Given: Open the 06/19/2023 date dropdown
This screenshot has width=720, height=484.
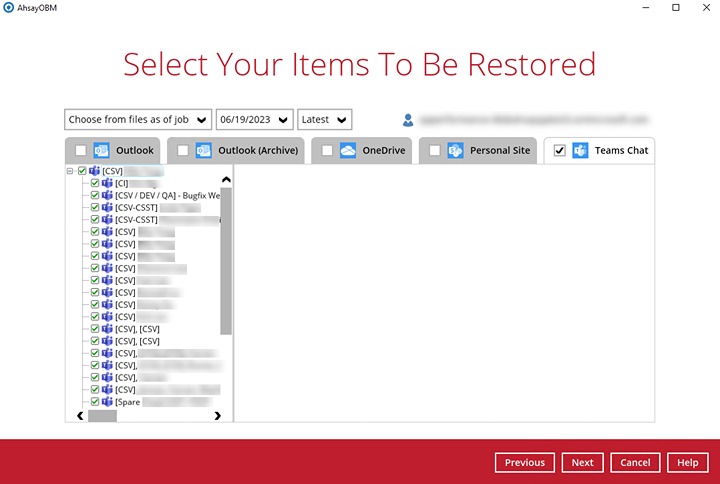Looking at the screenshot, I should pos(254,120).
